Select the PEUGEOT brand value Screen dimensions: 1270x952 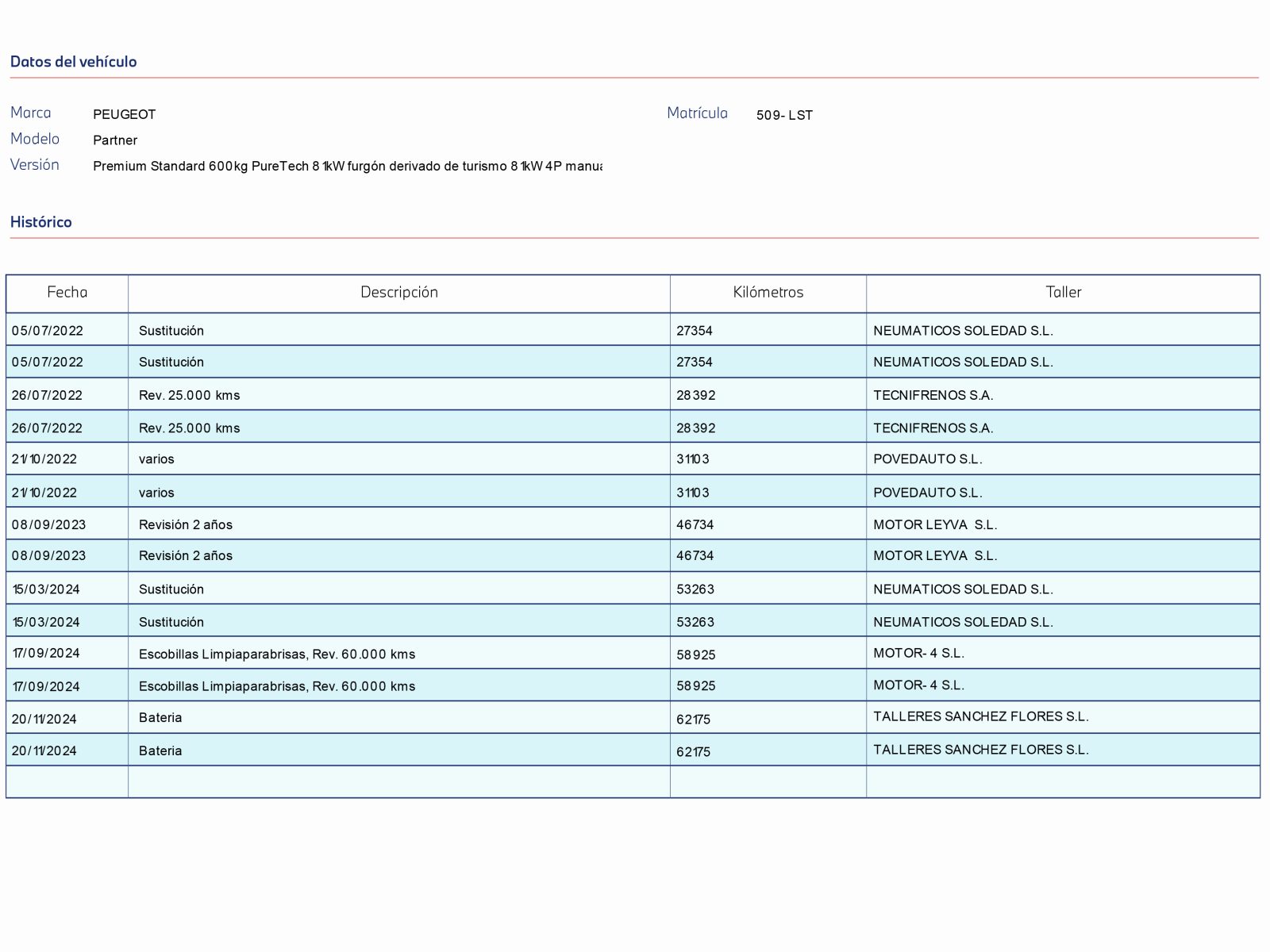pyautogui.click(x=124, y=114)
